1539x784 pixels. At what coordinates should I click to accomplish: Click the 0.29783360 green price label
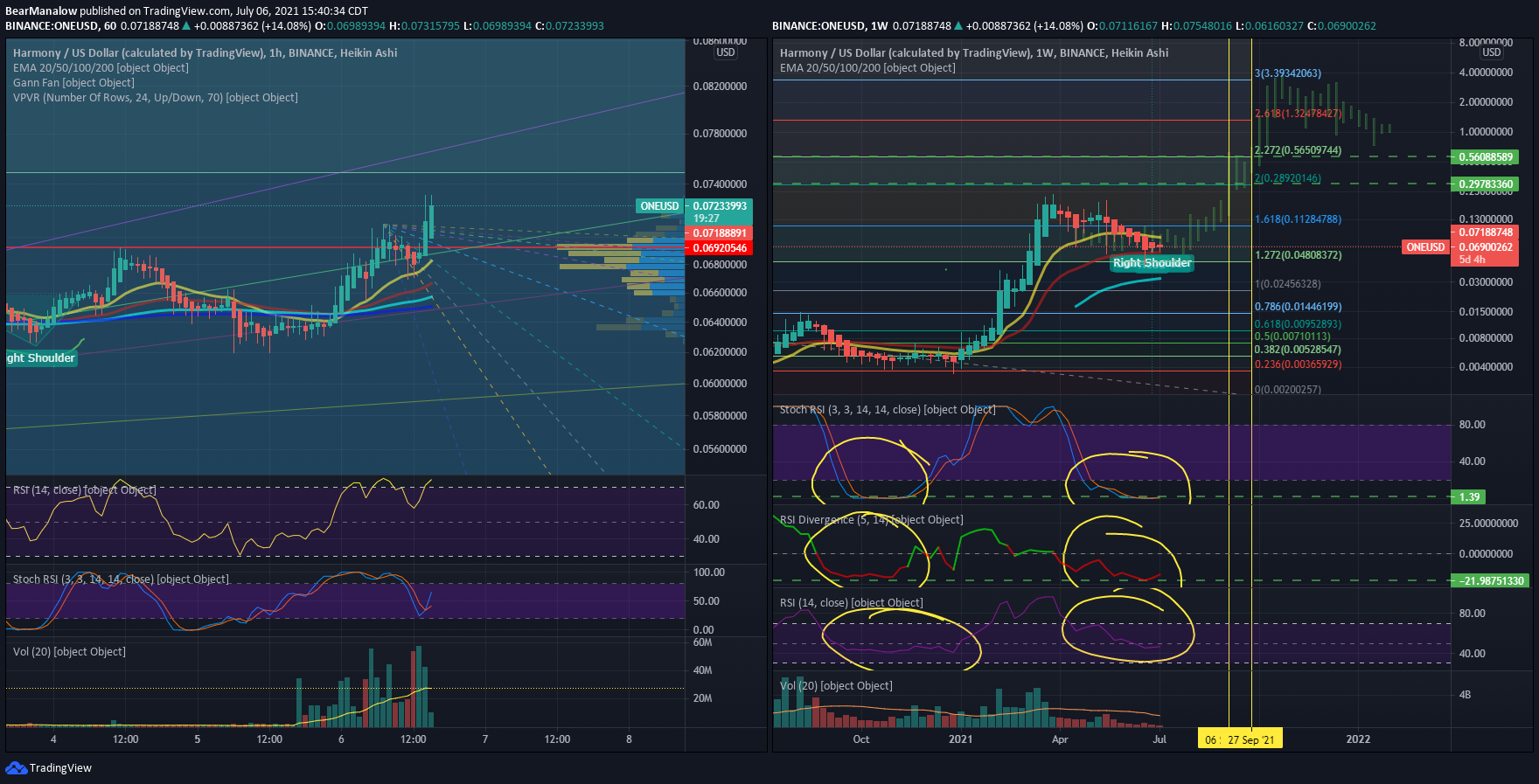[x=1485, y=184]
